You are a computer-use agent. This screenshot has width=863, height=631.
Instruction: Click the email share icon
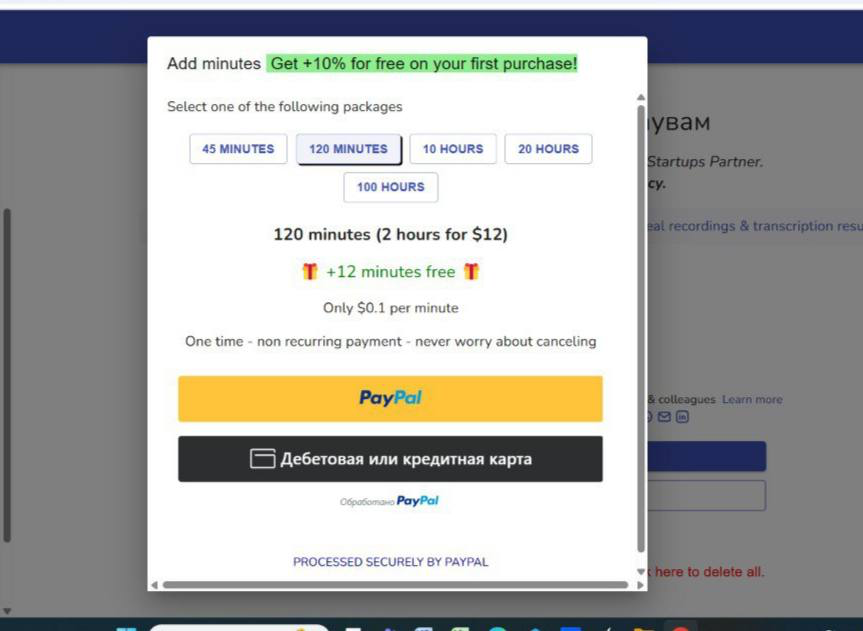click(664, 417)
